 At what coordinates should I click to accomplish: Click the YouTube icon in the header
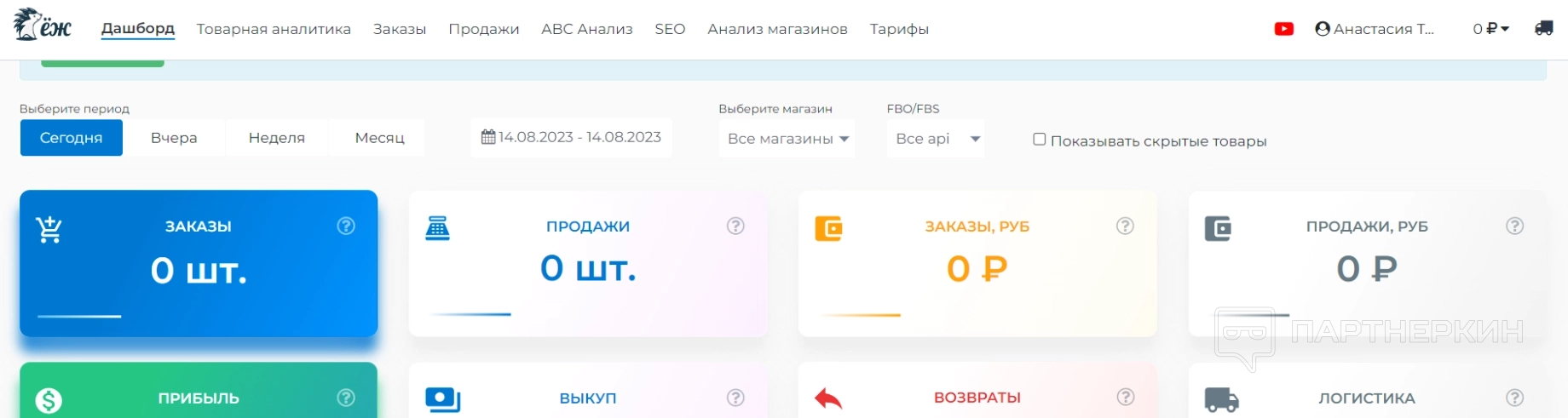[x=1283, y=29]
